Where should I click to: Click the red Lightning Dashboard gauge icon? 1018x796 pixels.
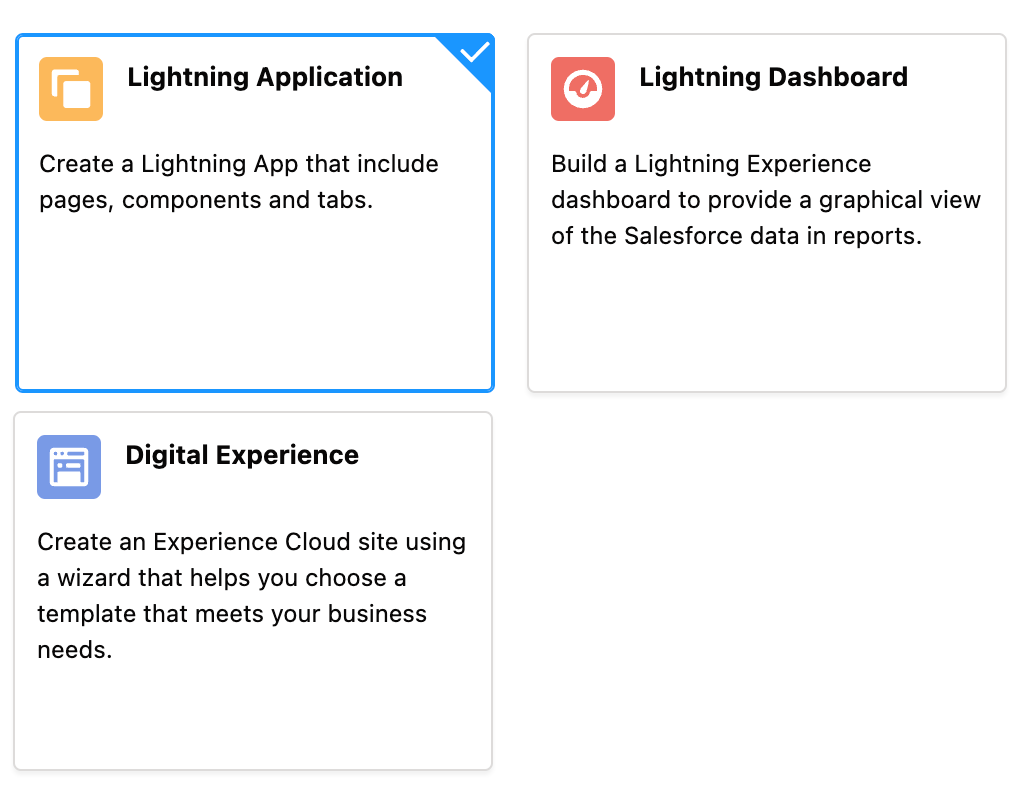pyautogui.click(x=583, y=89)
